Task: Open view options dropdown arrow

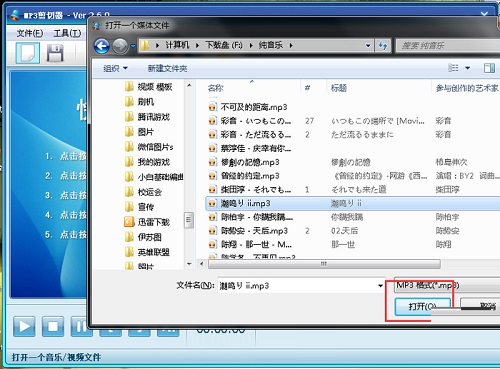Action: (468, 68)
